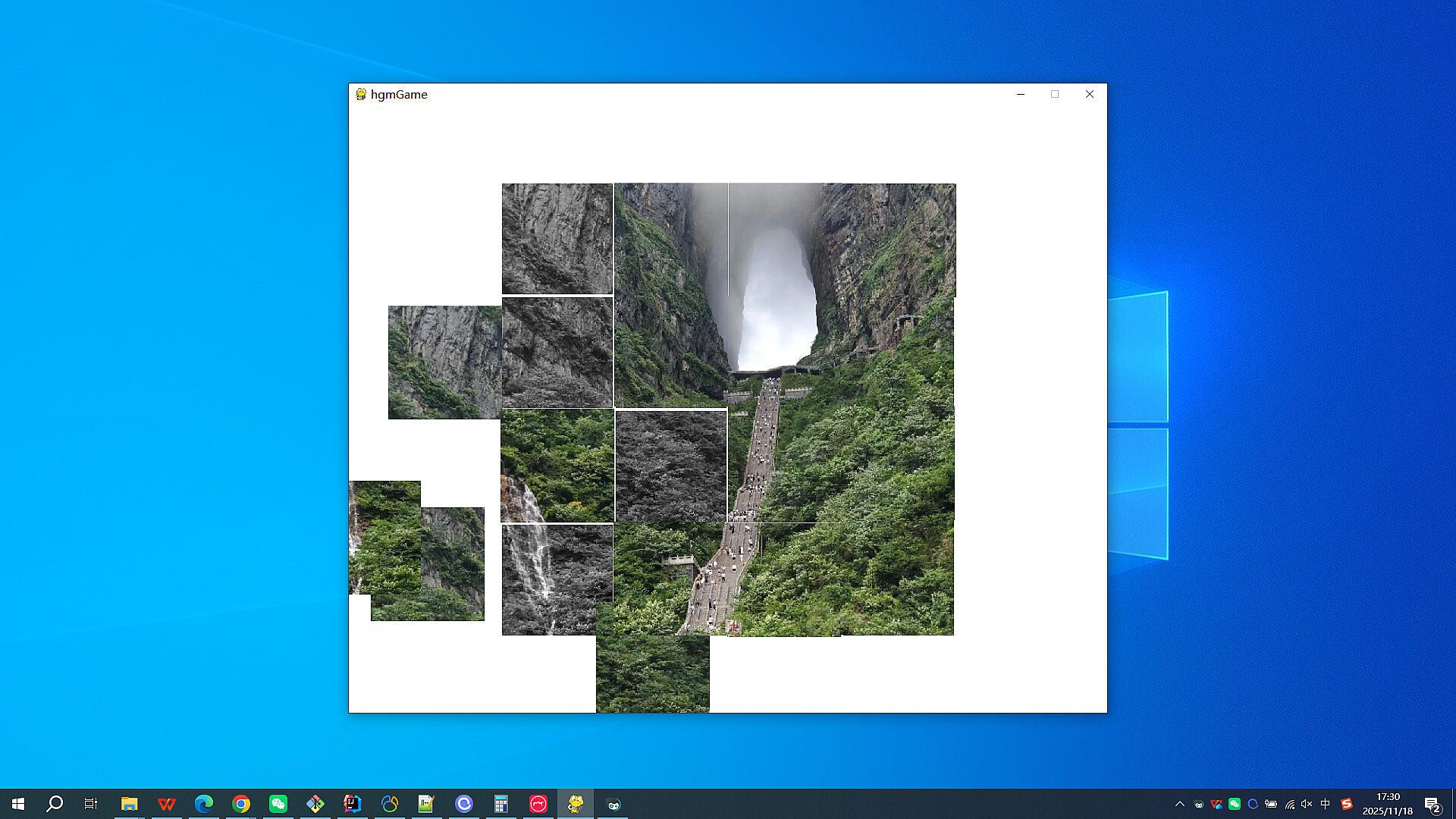Screen dimensions: 1456x819
Task: Open the Calculator taskbar icon
Action: [501, 804]
